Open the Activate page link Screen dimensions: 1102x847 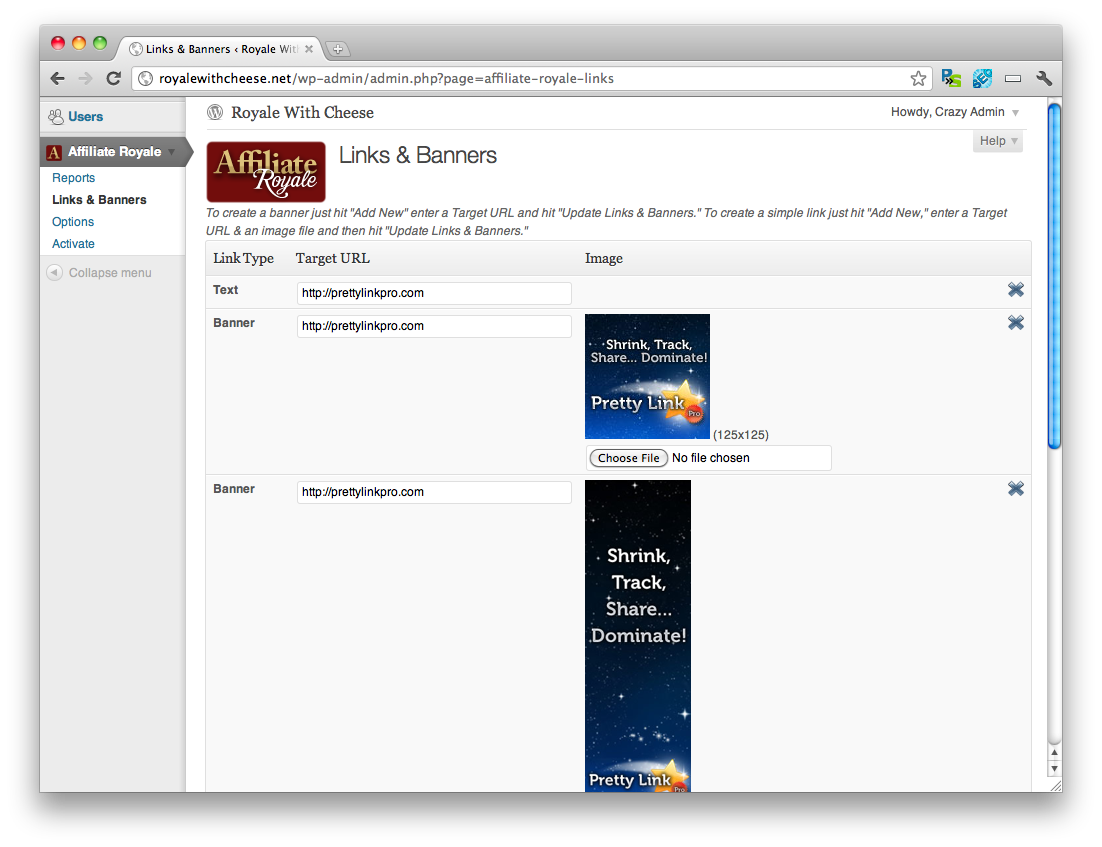73,243
